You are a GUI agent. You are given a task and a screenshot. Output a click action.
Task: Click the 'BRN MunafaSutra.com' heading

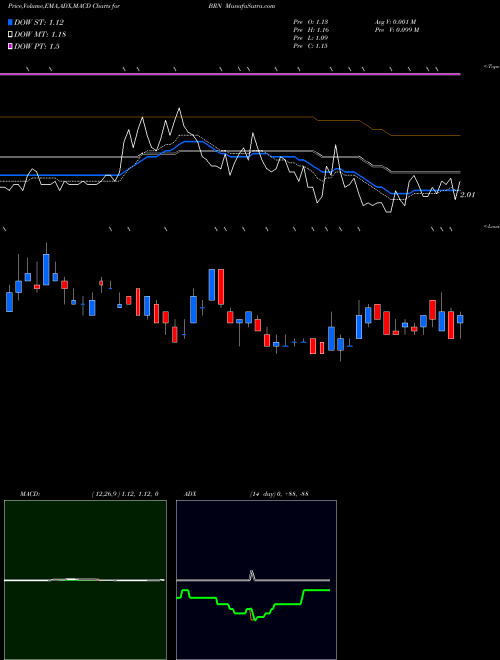pos(241,6)
